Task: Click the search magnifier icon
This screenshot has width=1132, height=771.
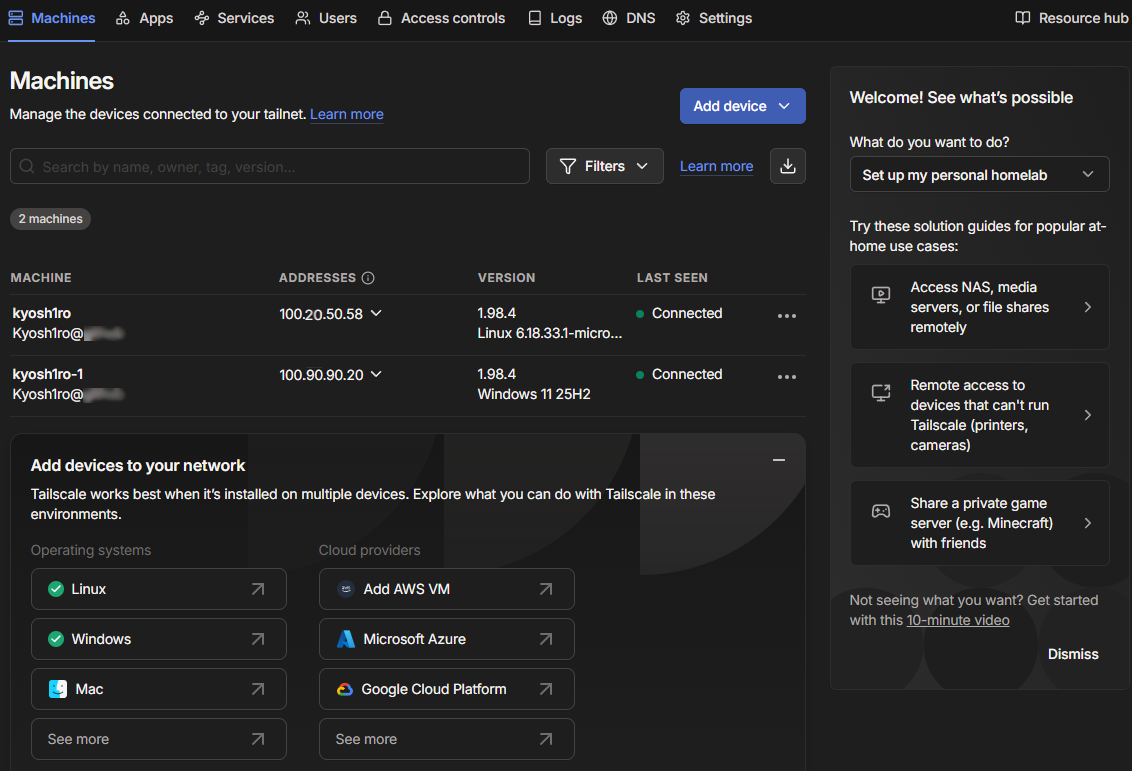Action: point(27,167)
